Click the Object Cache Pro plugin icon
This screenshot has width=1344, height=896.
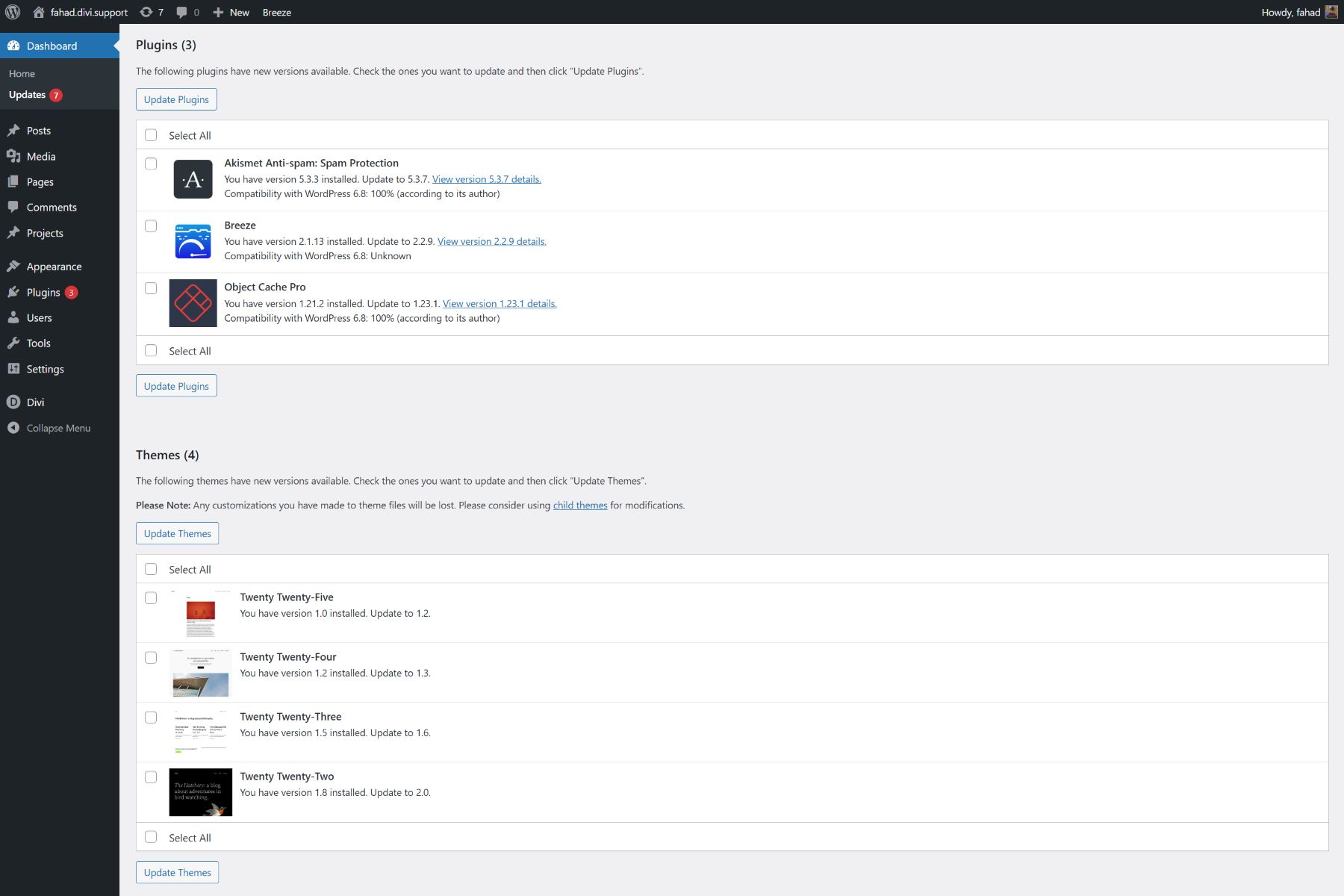click(x=193, y=303)
